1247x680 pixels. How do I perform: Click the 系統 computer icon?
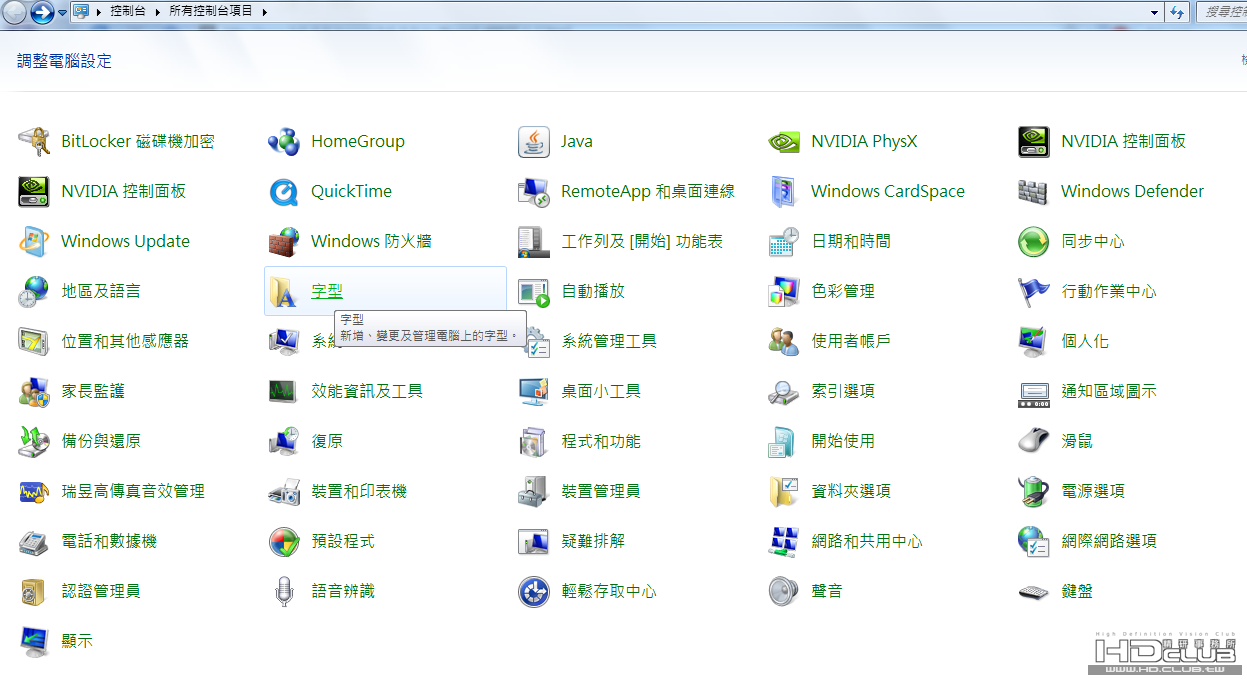(284, 342)
